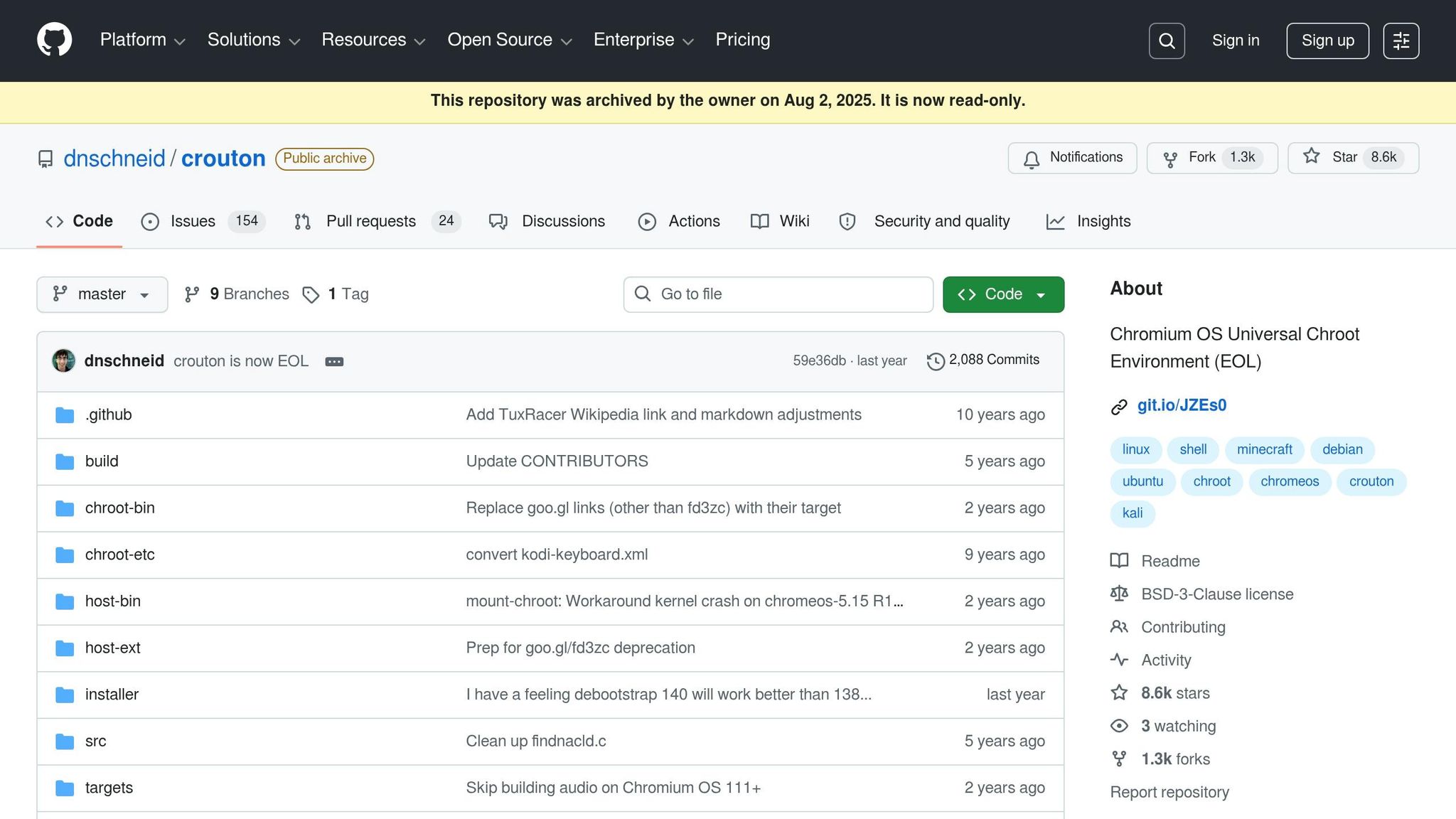Open the Wiki tab
Screen dimensions: 1456x819
pos(780,221)
